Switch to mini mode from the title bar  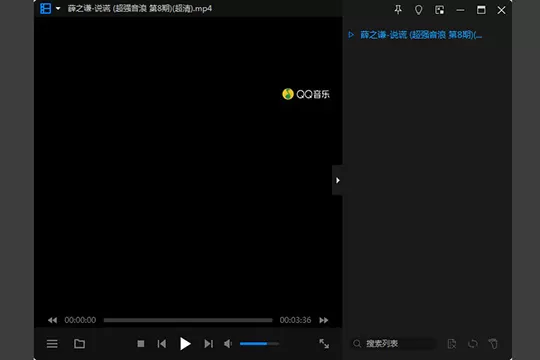439,10
